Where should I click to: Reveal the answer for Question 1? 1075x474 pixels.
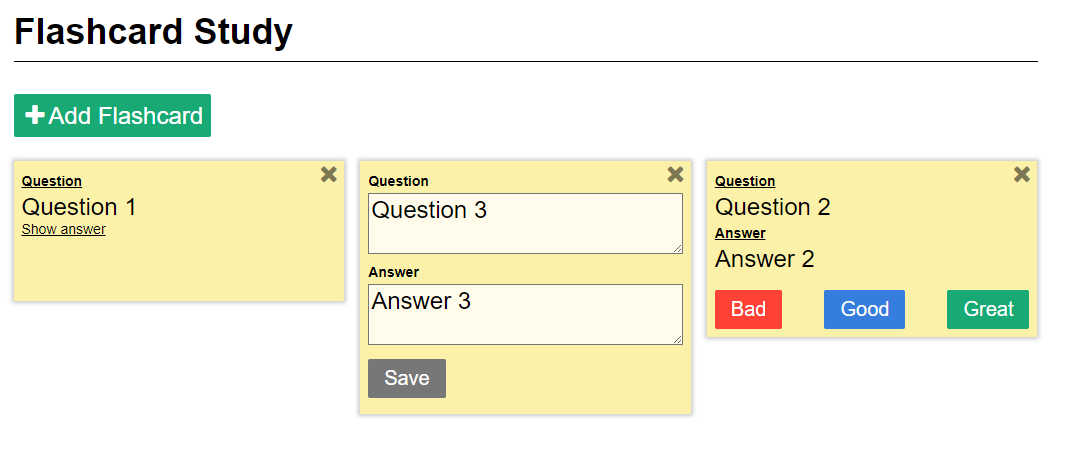(64, 229)
